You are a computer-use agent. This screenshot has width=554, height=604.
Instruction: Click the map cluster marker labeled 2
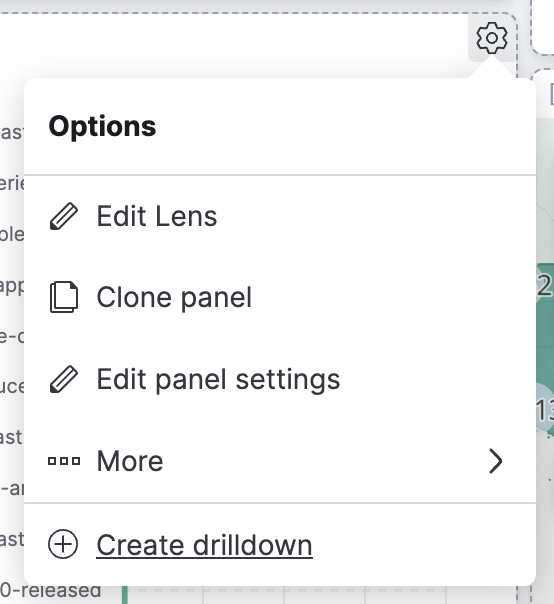(x=544, y=286)
